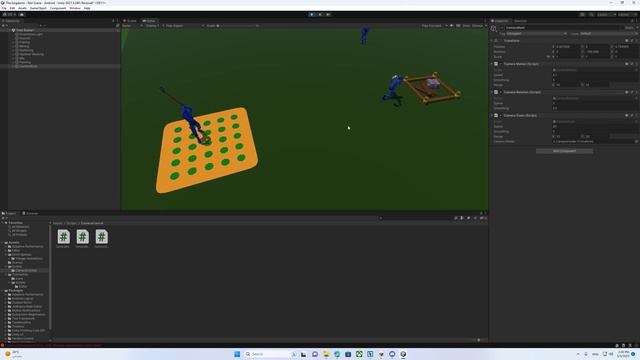Click the Project panel search field
640x360 pixels.
416,218
